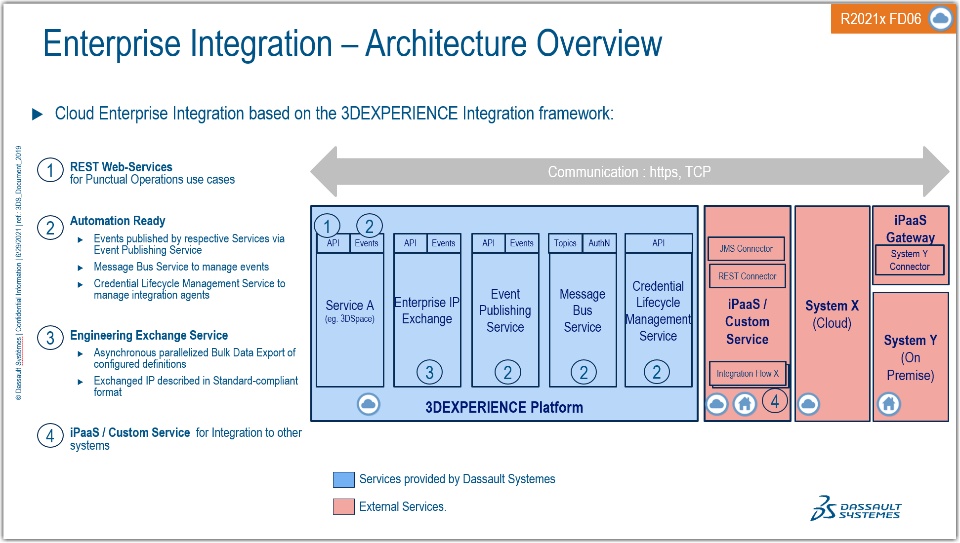Screen dimensions: 960x543
Task: Click the Integration Flow X box
Action: pyautogui.click(x=748, y=373)
